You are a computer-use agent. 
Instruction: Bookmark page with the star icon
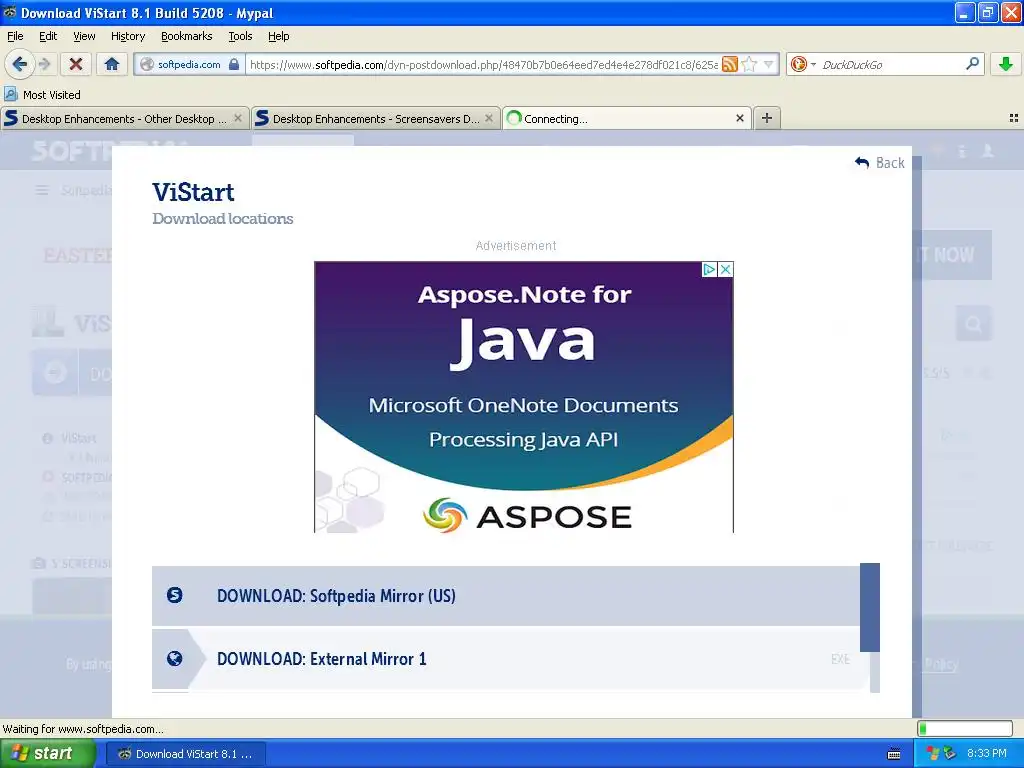click(750, 64)
